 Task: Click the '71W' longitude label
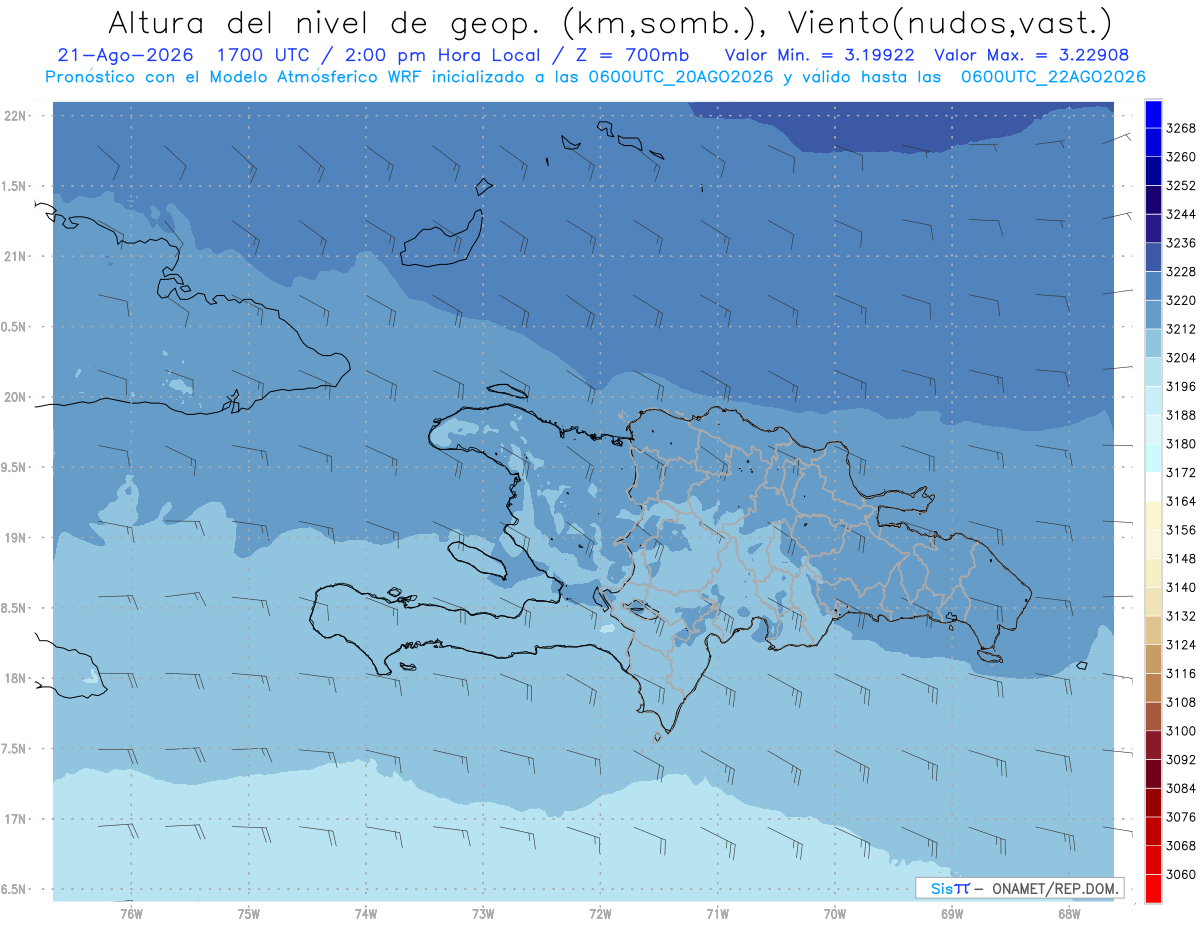coord(717,913)
